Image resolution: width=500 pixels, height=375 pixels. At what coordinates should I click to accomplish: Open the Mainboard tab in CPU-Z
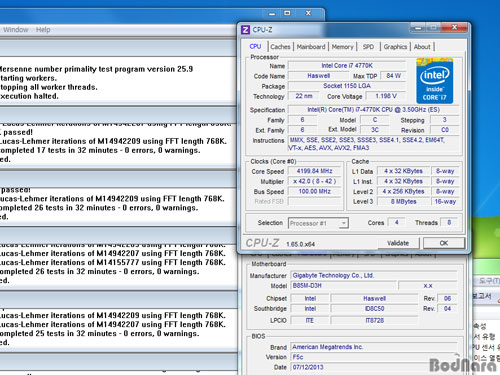click(x=311, y=47)
